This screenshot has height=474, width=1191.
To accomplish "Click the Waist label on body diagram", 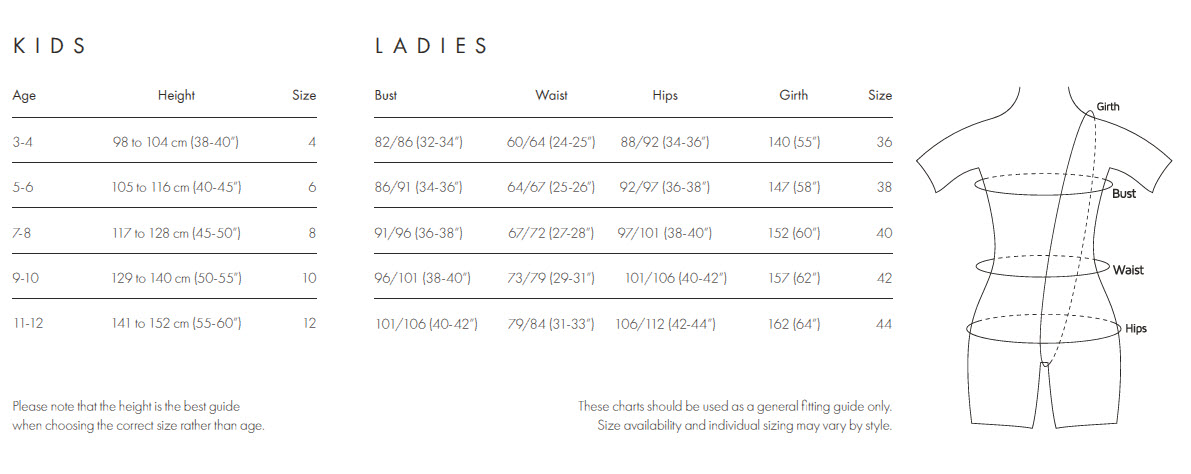I will 1128,270.
